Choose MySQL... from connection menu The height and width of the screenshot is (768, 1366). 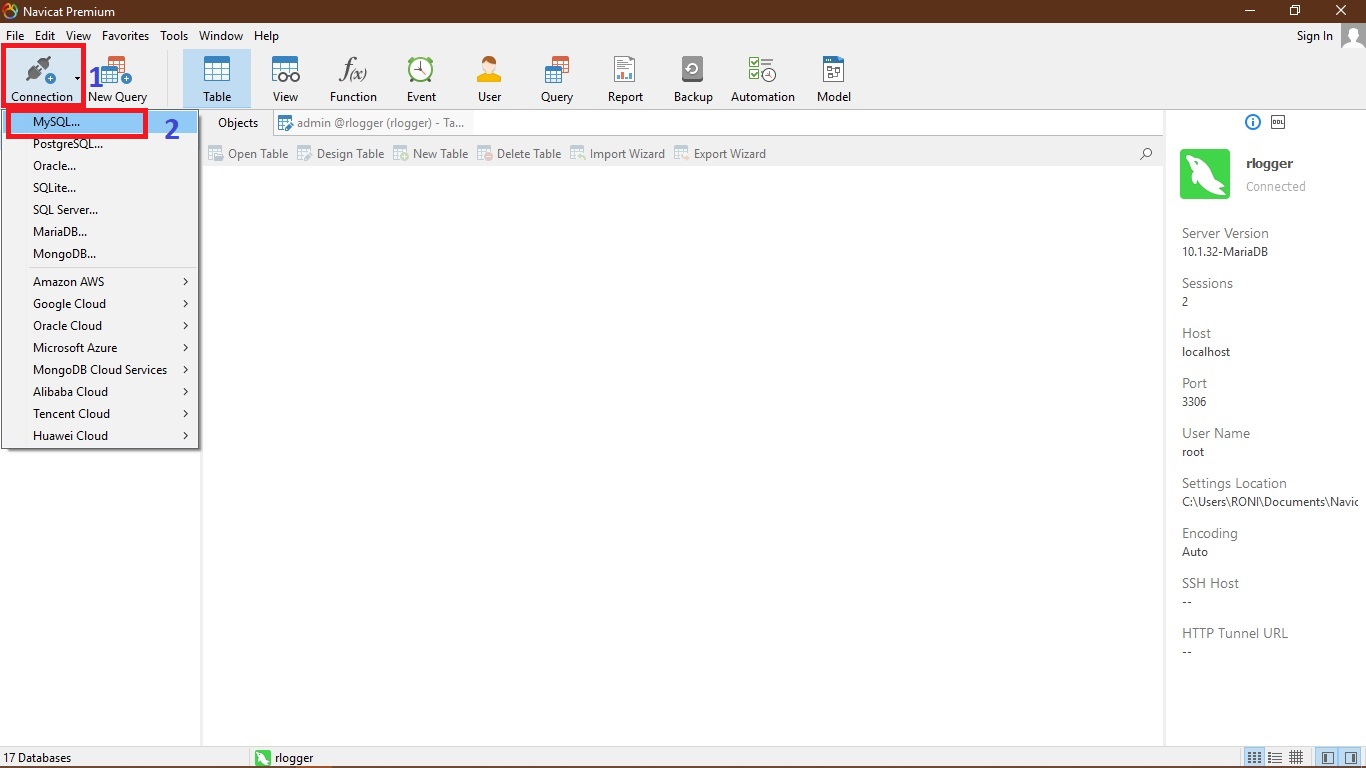tap(100, 122)
